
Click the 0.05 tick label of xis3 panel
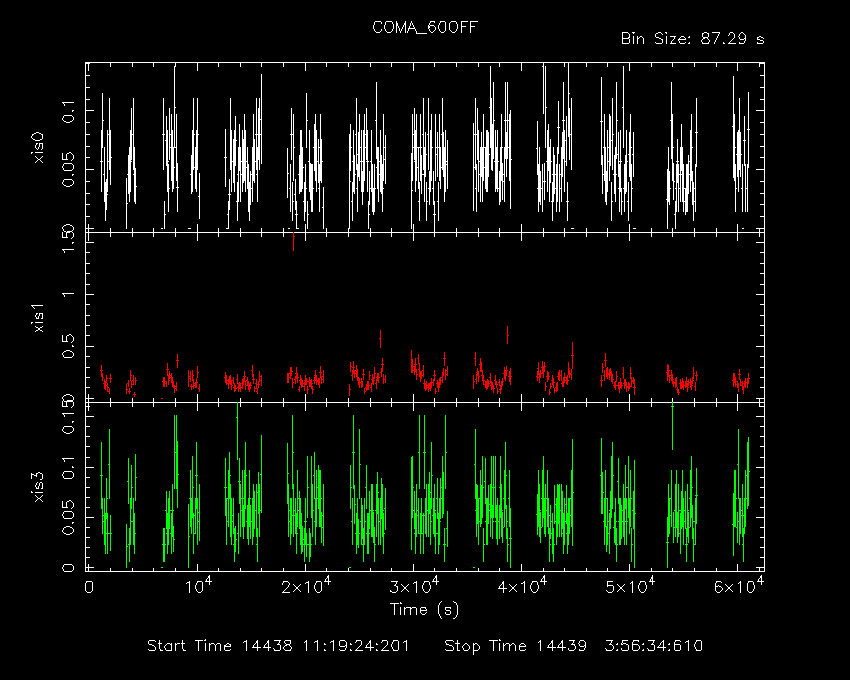point(69,517)
